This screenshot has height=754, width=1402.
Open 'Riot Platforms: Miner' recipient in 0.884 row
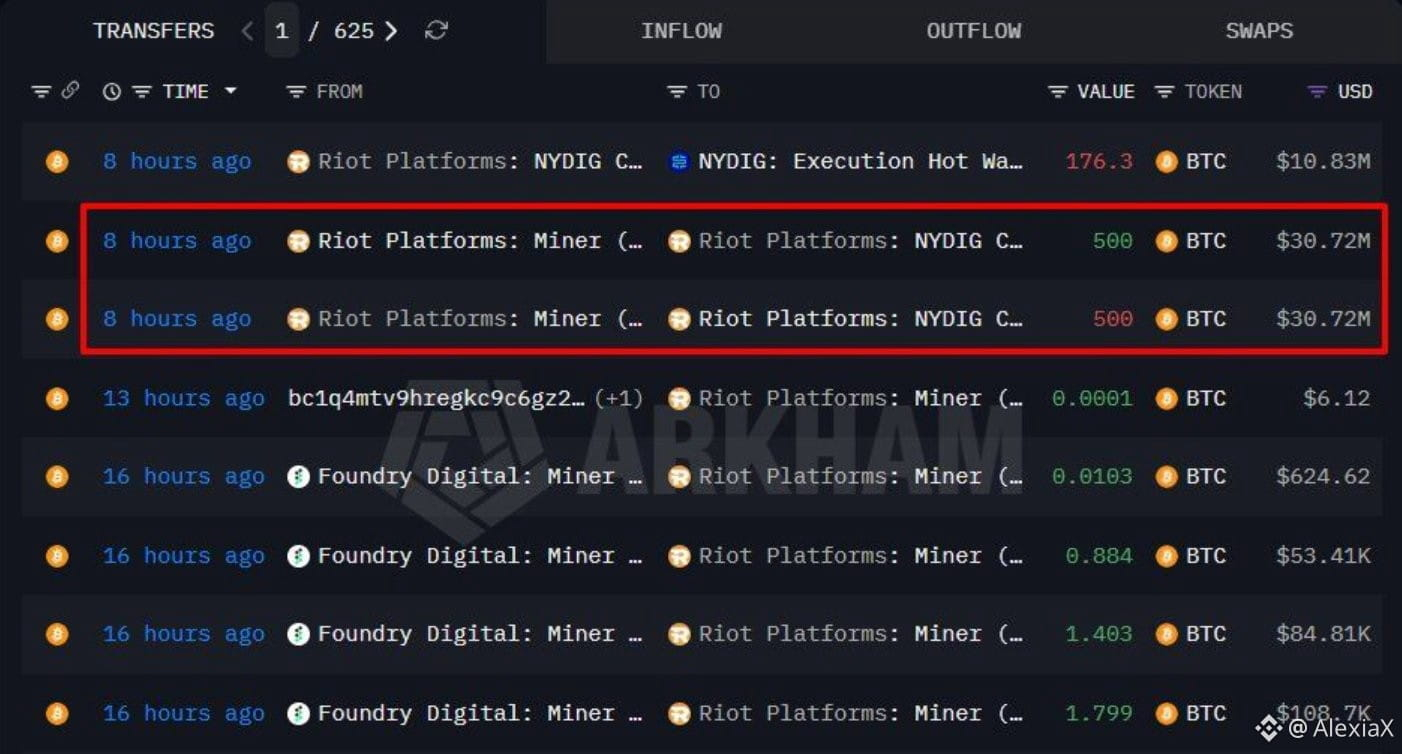coord(860,556)
